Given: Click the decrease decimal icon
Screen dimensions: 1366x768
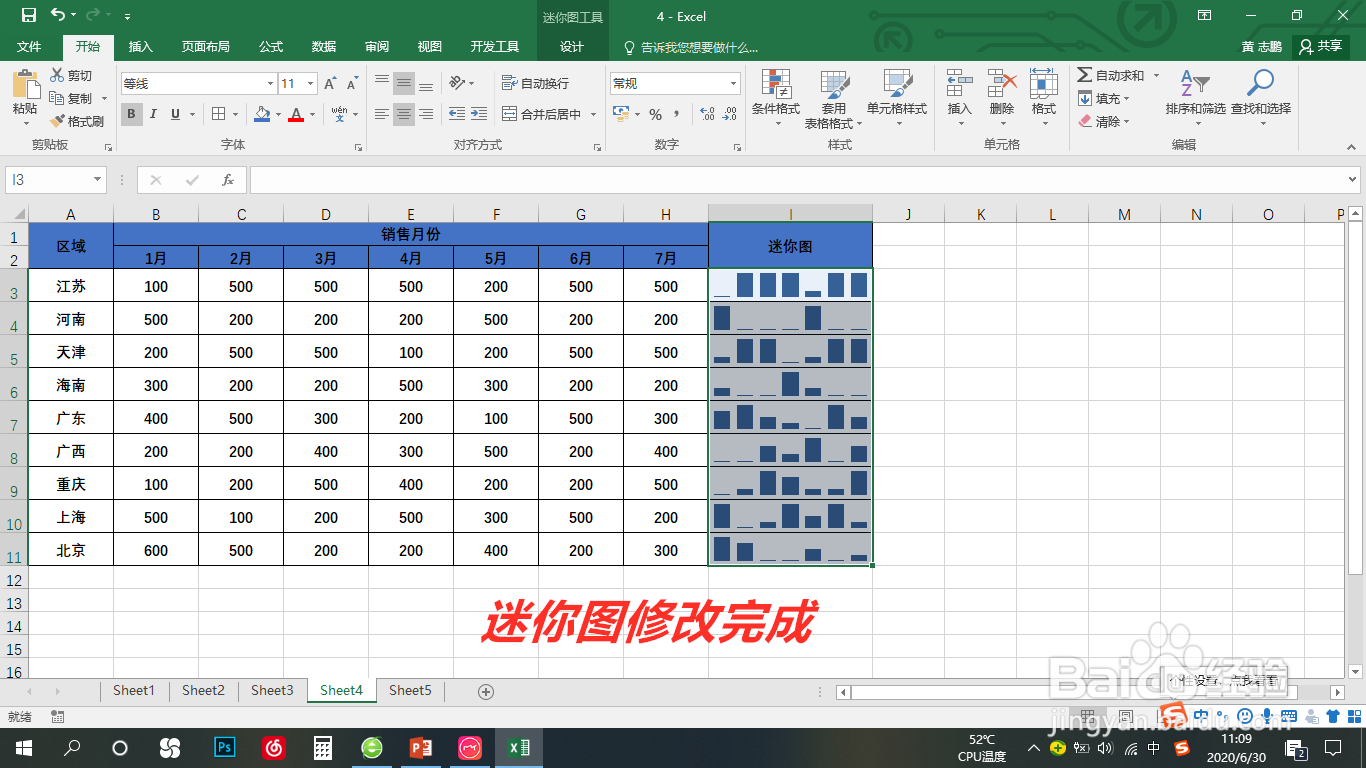Looking at the screenshot, I should (x=732, y=114).
